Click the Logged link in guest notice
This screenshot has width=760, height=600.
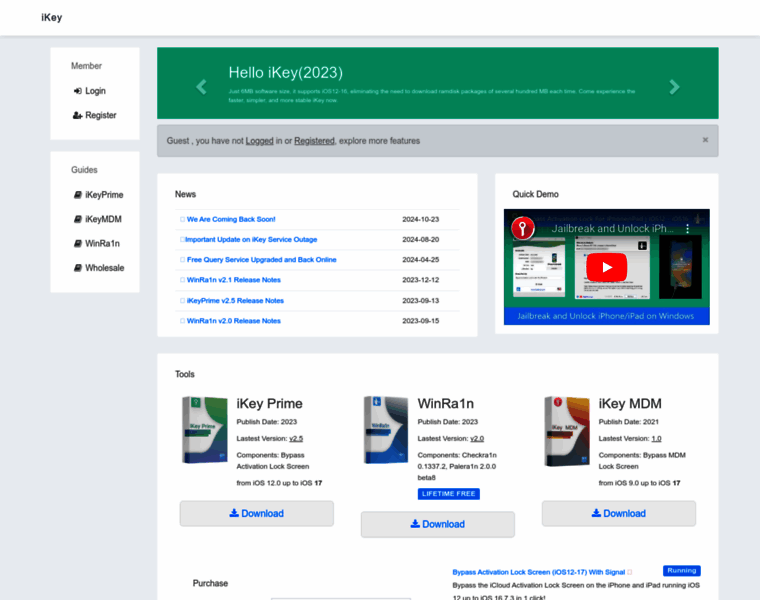(x=259, y=141)
